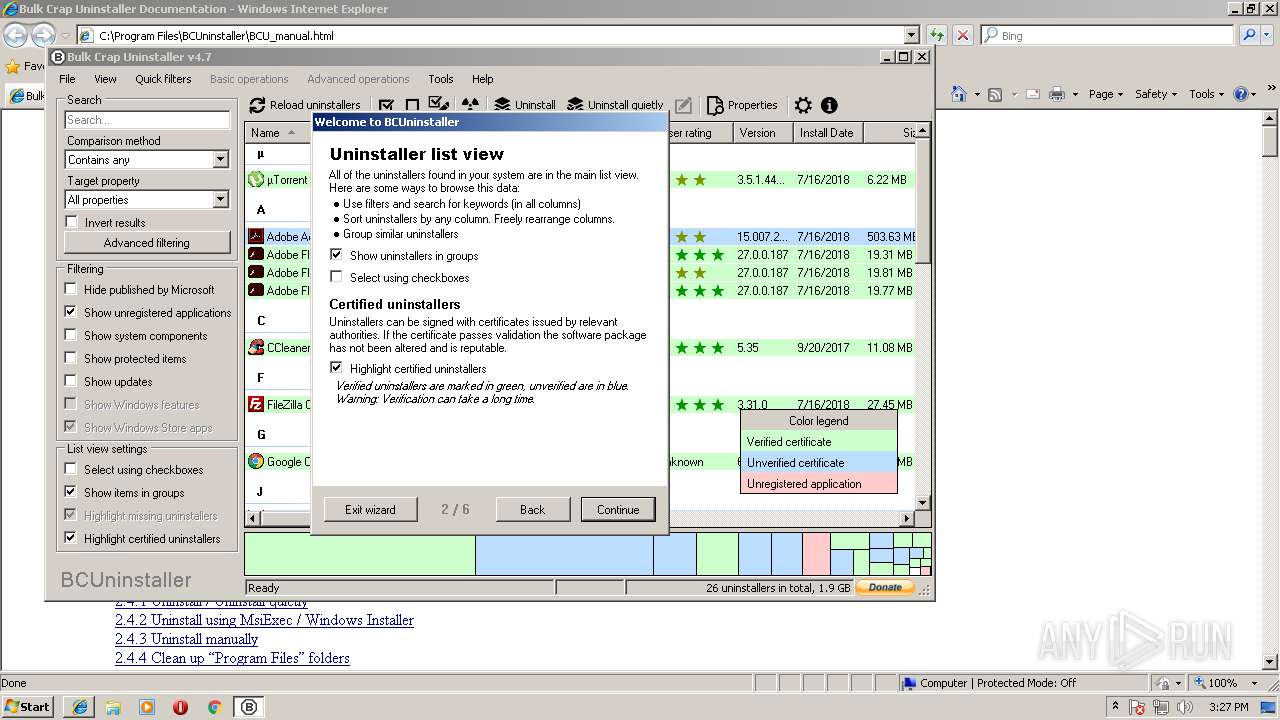Click the Donate button in status bar
The height and width of the screenshot is (720, 1280).
coord(885,588)
